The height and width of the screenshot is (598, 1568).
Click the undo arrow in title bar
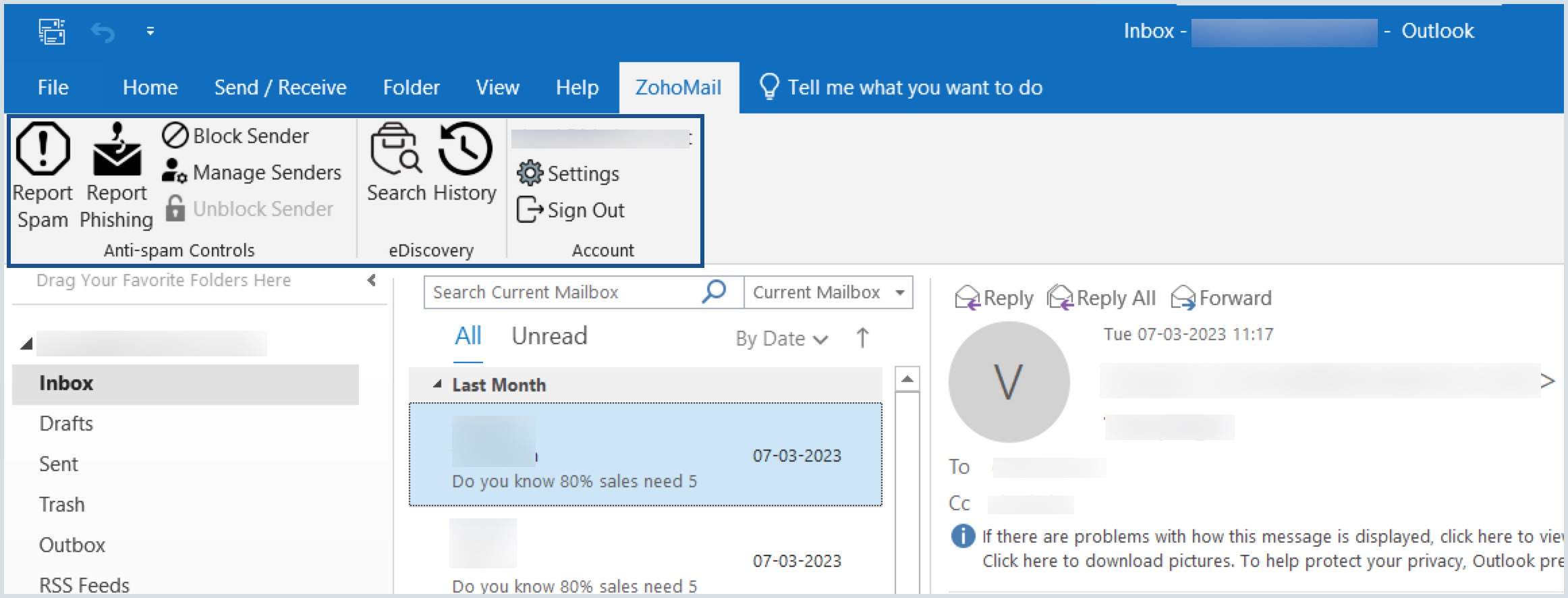103,32
